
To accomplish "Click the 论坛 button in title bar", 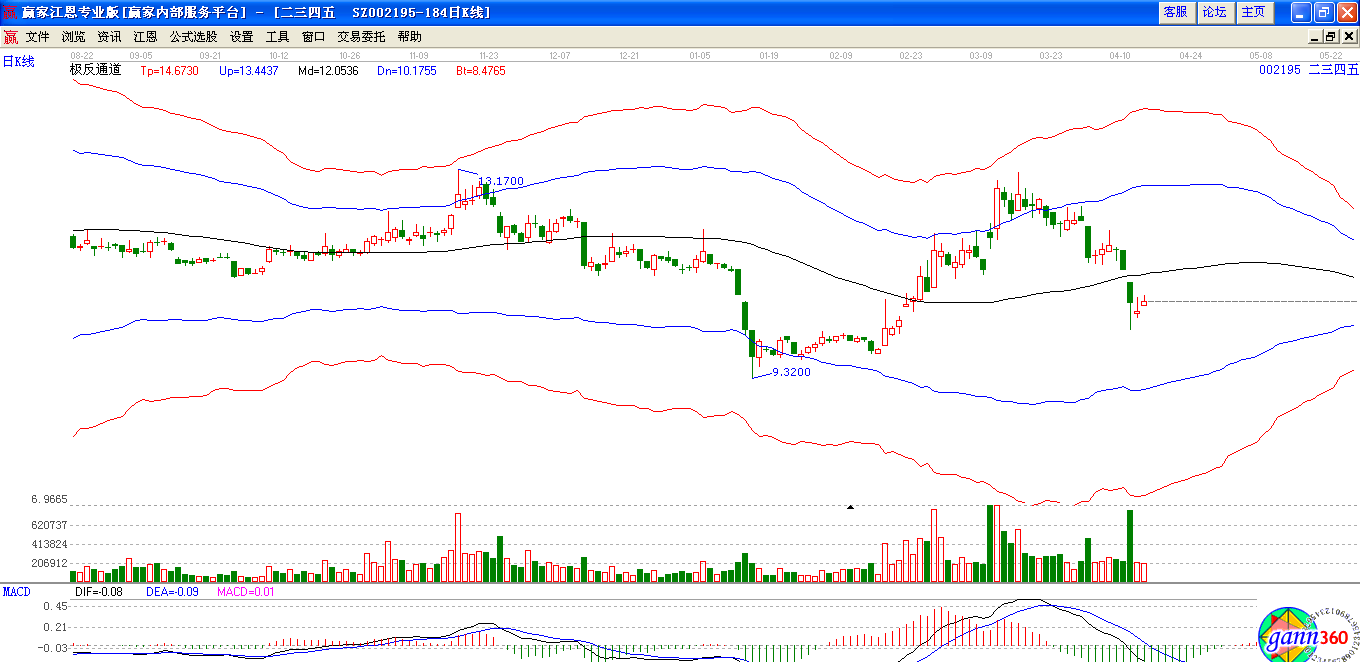I will click(x=1214, y=12).
